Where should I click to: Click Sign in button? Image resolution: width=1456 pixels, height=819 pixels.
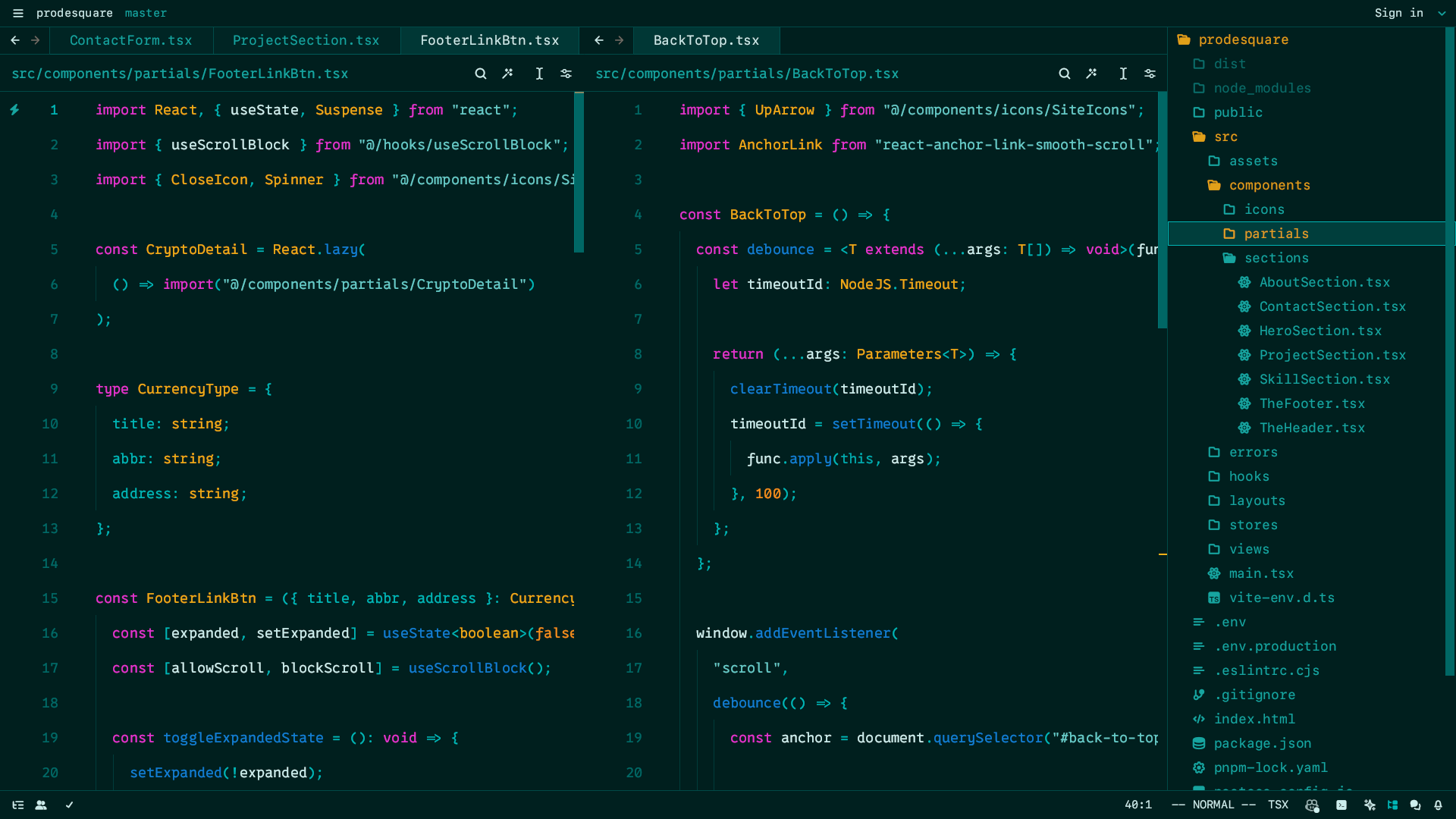(x=1399, y=13)
